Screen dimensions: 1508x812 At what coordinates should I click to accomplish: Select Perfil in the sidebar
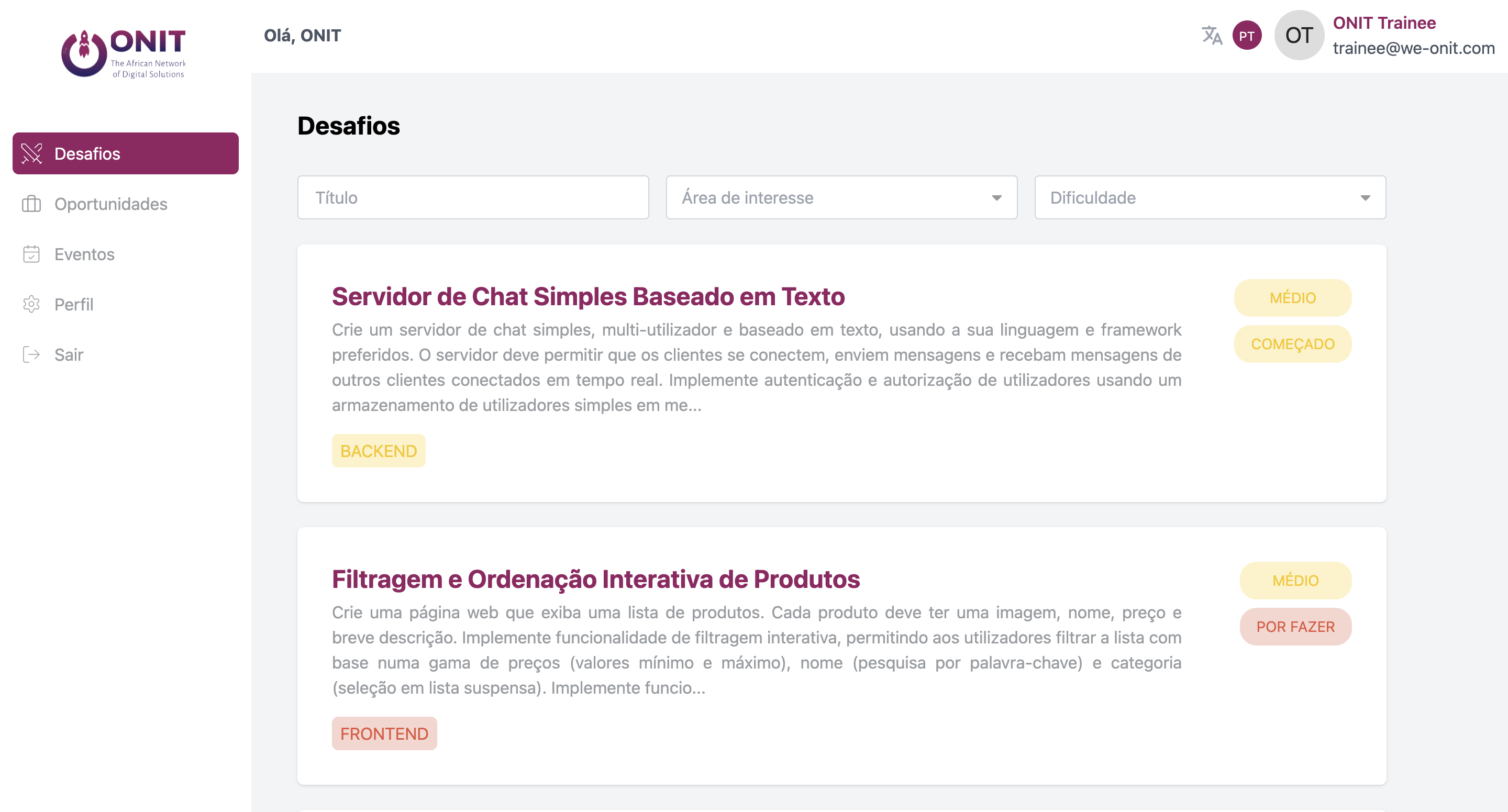pos(125,304)
